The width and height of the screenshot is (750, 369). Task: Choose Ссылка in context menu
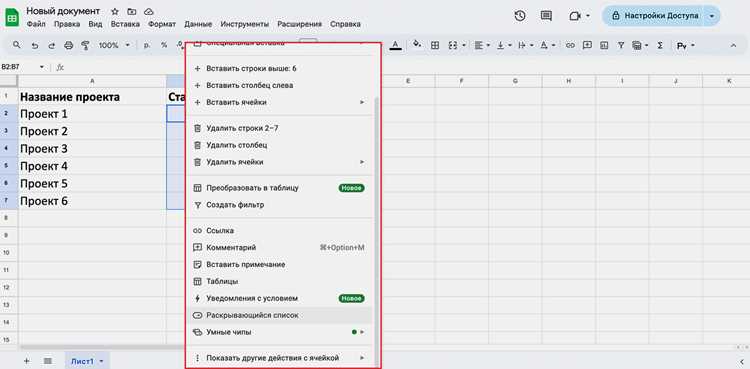(279, 231)
